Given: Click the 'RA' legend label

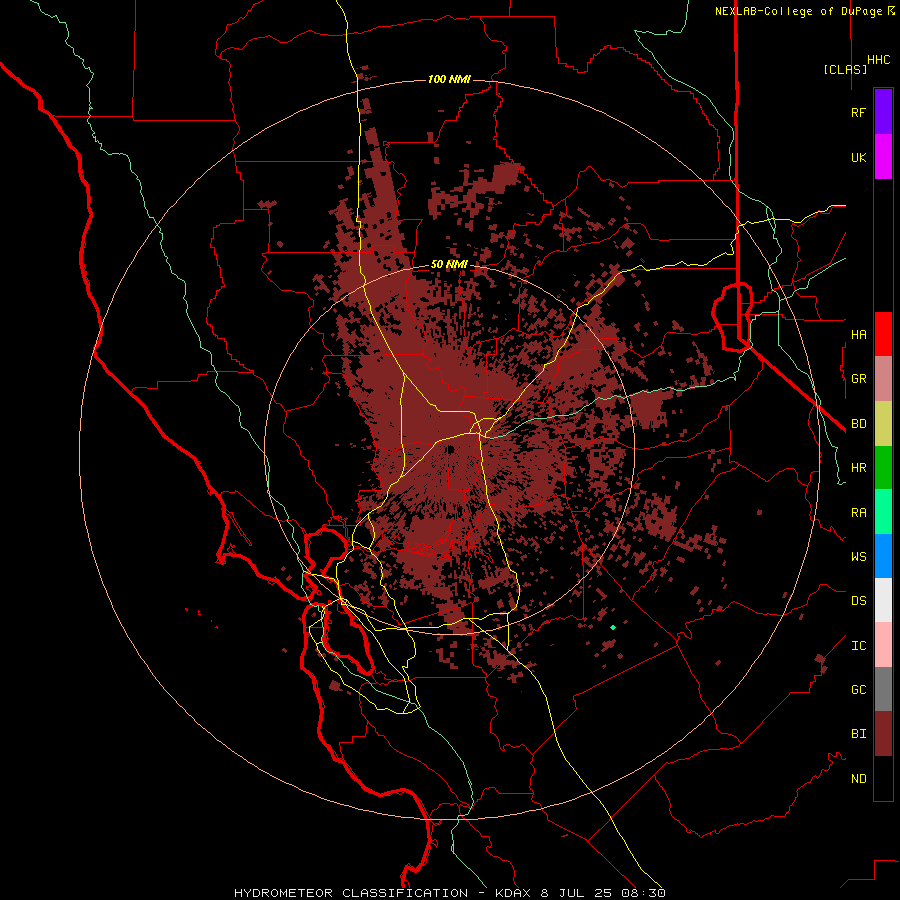Looking at the screenshot, I should point(858,513).
